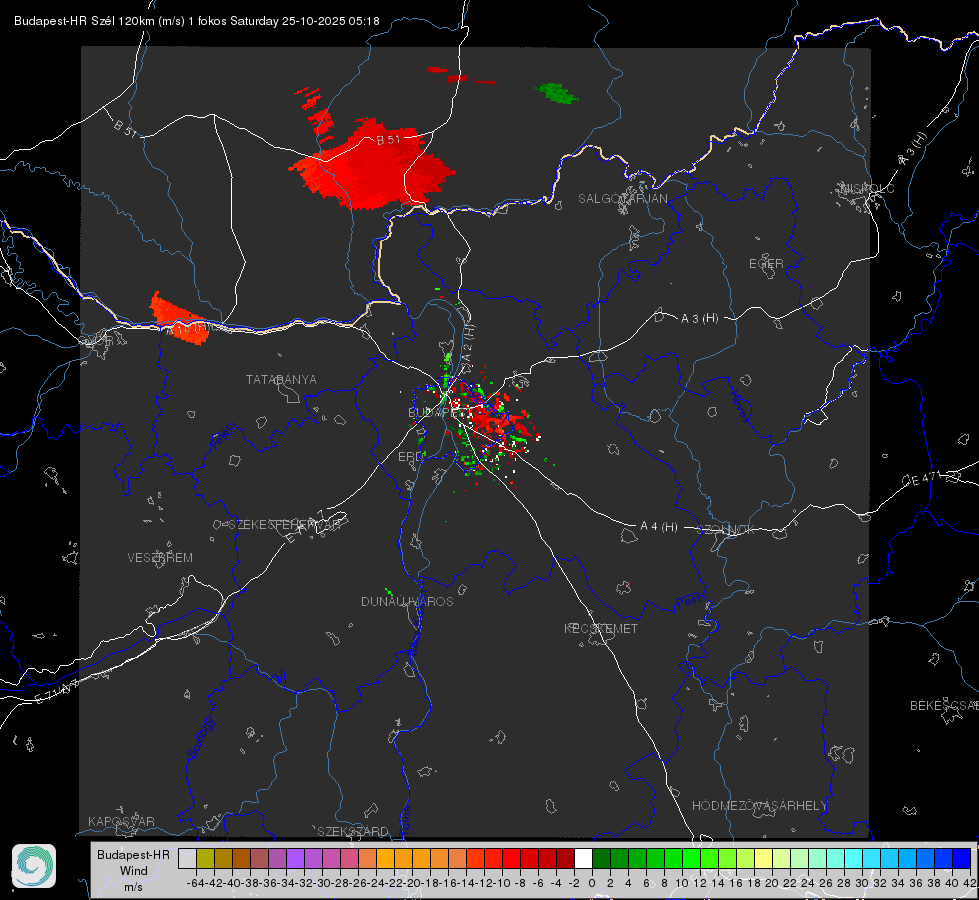The image size is (979, 900).
Task: Click the Heves county label
Action: [x=739, y=406]
